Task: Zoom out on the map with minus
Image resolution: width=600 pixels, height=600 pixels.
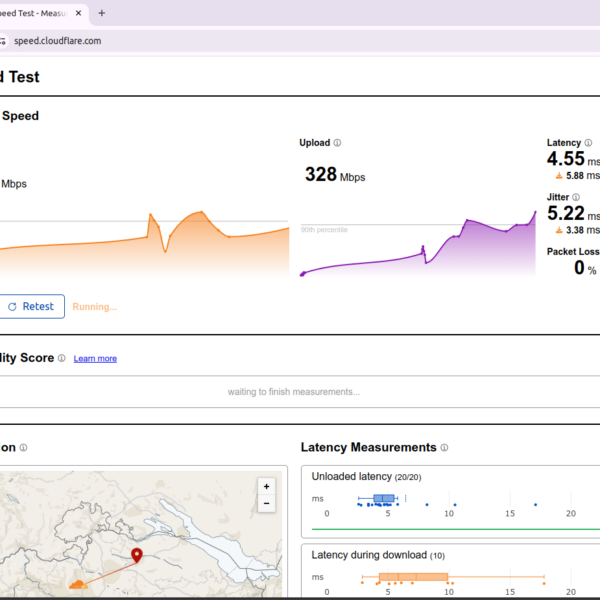Action: tap(266, 504)
